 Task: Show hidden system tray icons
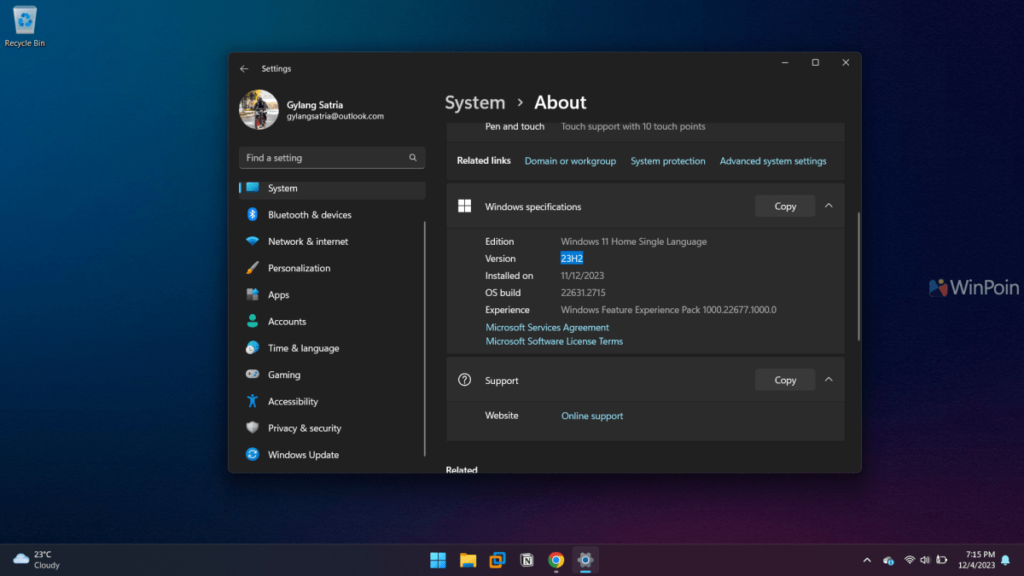(x=867, y=560)
